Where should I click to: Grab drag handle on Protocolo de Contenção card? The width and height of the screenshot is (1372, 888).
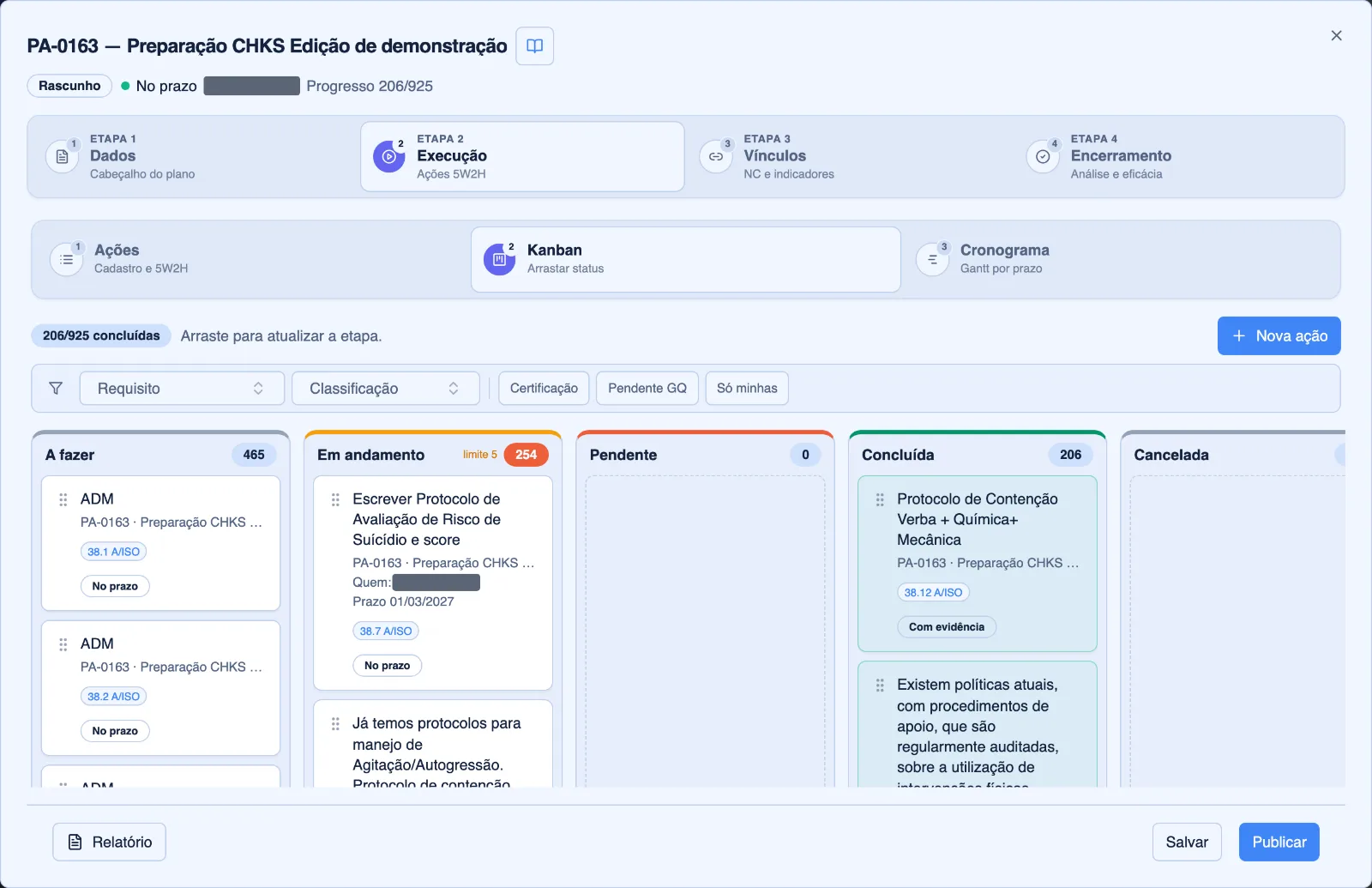(880, 499)
